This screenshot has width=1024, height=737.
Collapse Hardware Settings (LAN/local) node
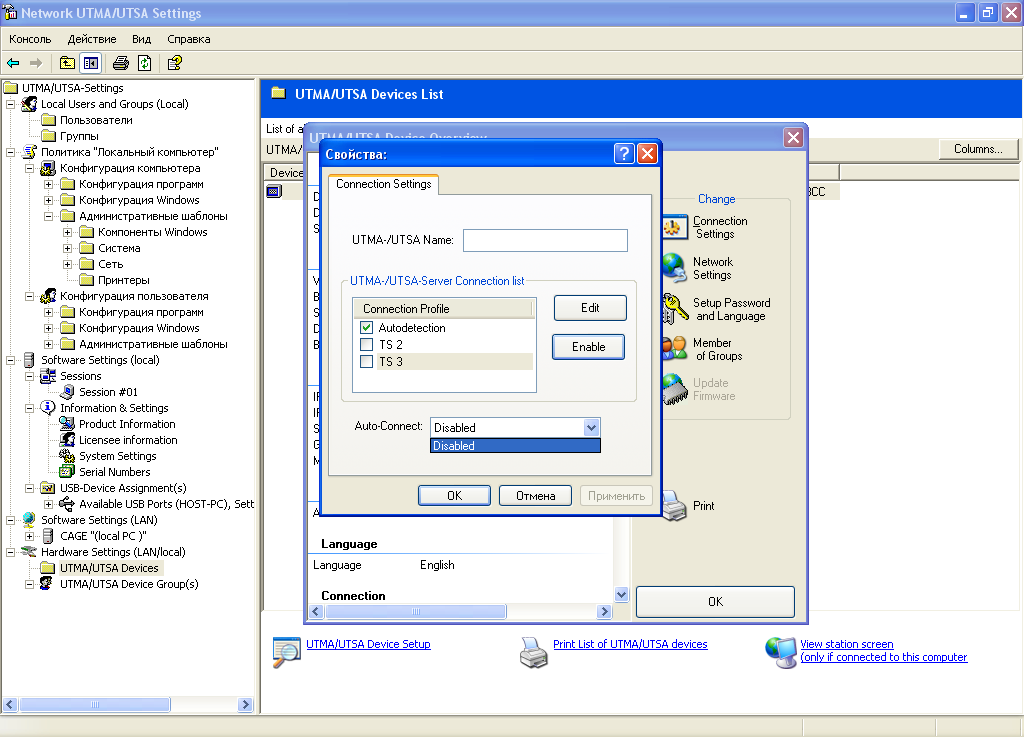coord(10,552)
